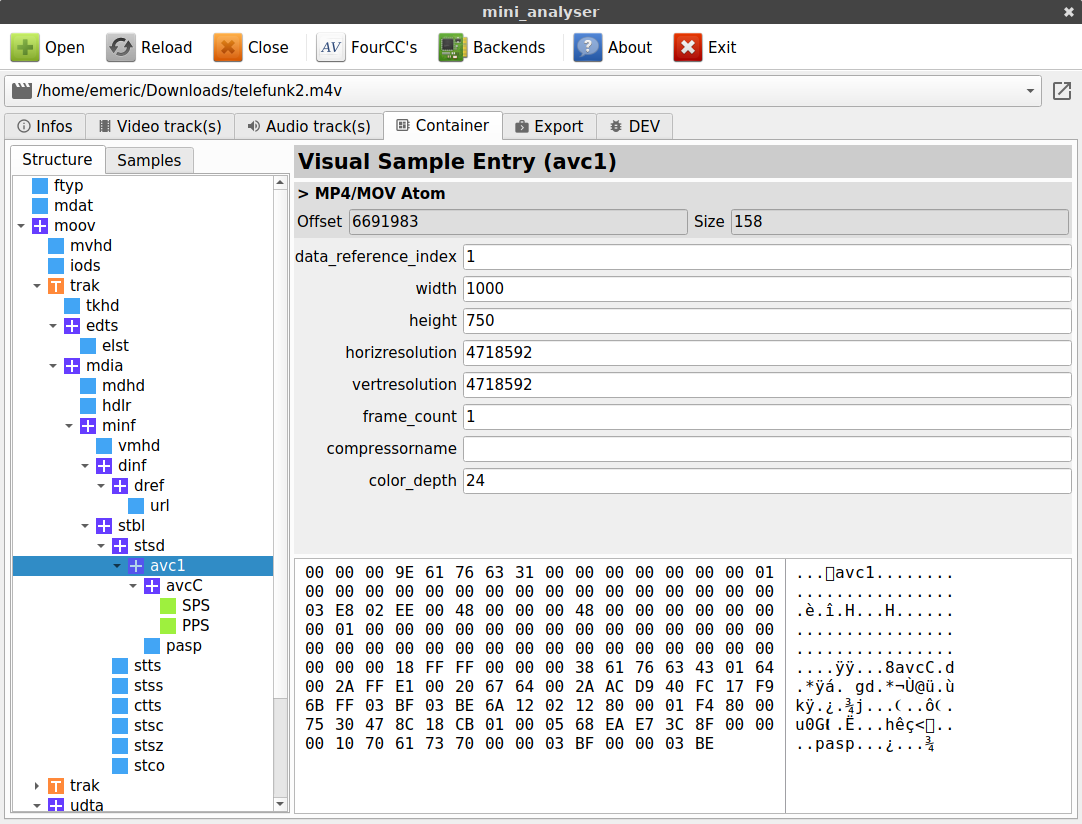Image resolution: width=1082 pixels, height=824 pixels.
Task: Click the green PPS parameter icon
Action: (168, 626)
